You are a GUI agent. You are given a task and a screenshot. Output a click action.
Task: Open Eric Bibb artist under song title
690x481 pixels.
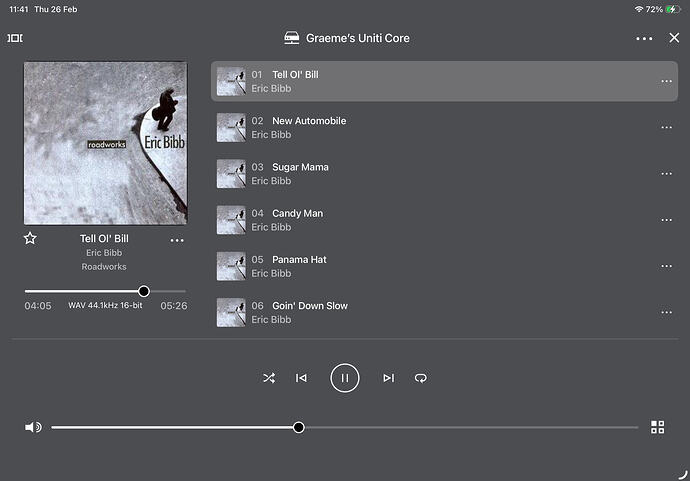(104, 253)
